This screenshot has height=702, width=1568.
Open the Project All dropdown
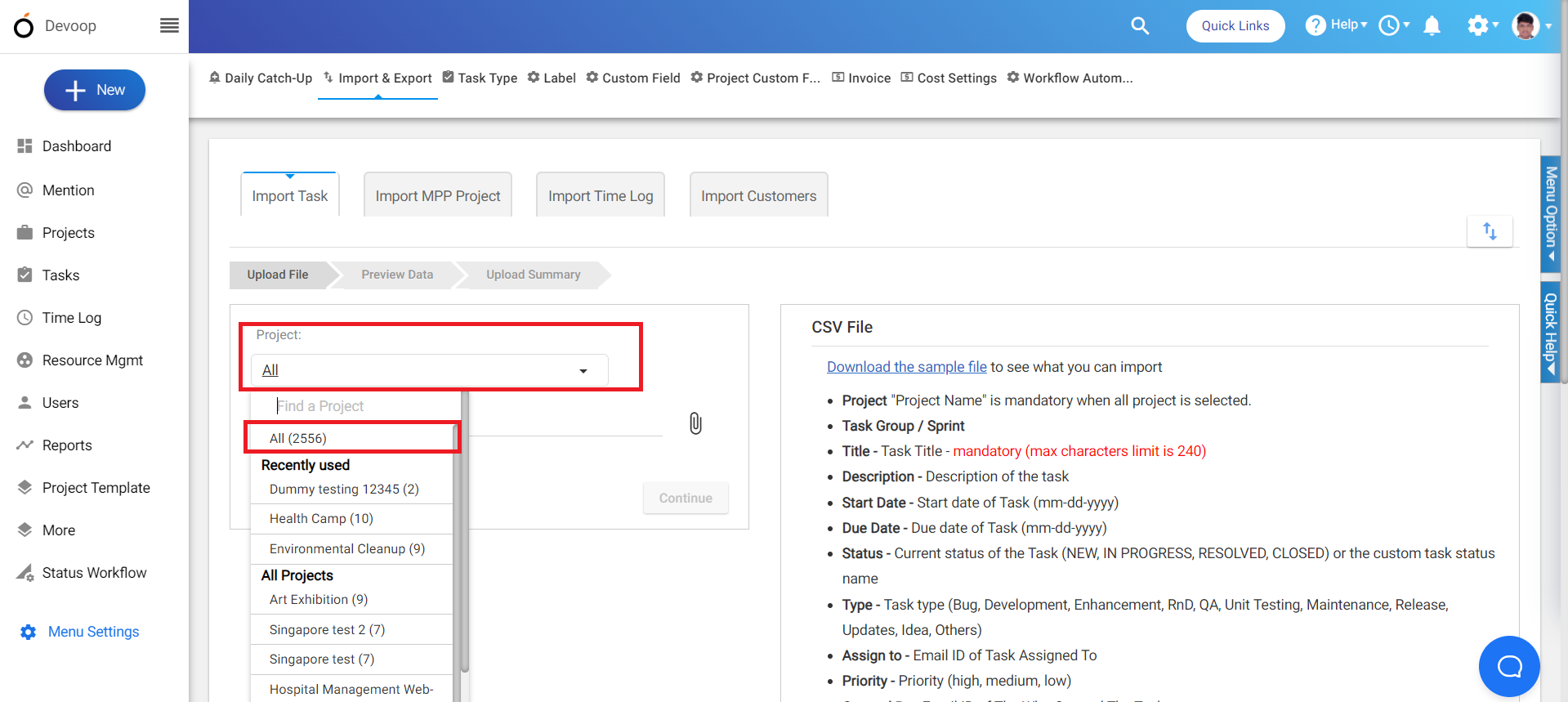click(x=429, y=370)
